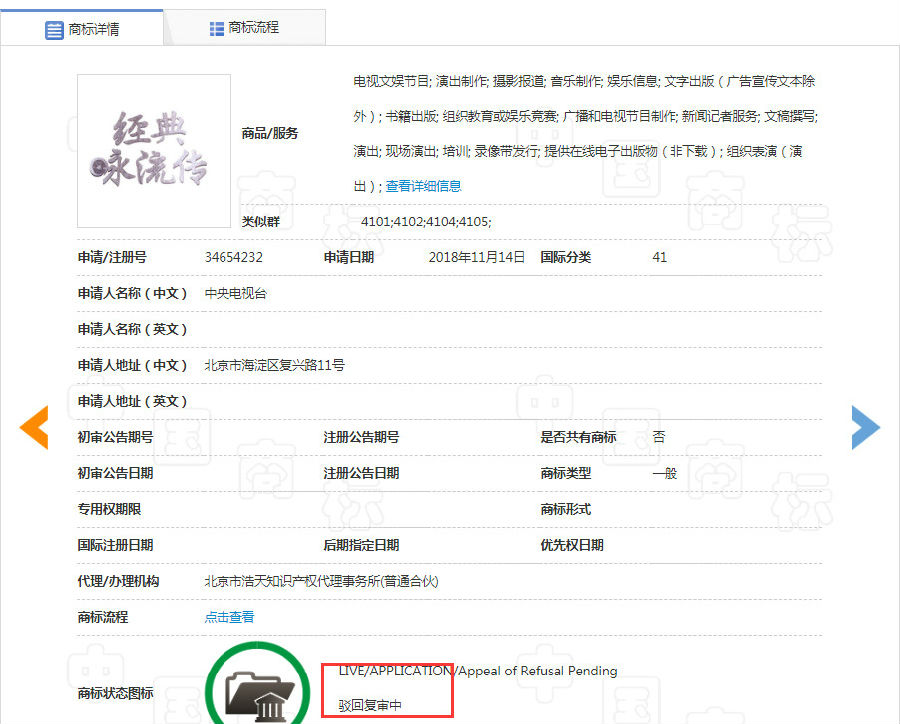The width and height of the screenshot is (900, 724).
Task: Click the address 北京市海淀区复兴路11号
Action: coord(274,365)
